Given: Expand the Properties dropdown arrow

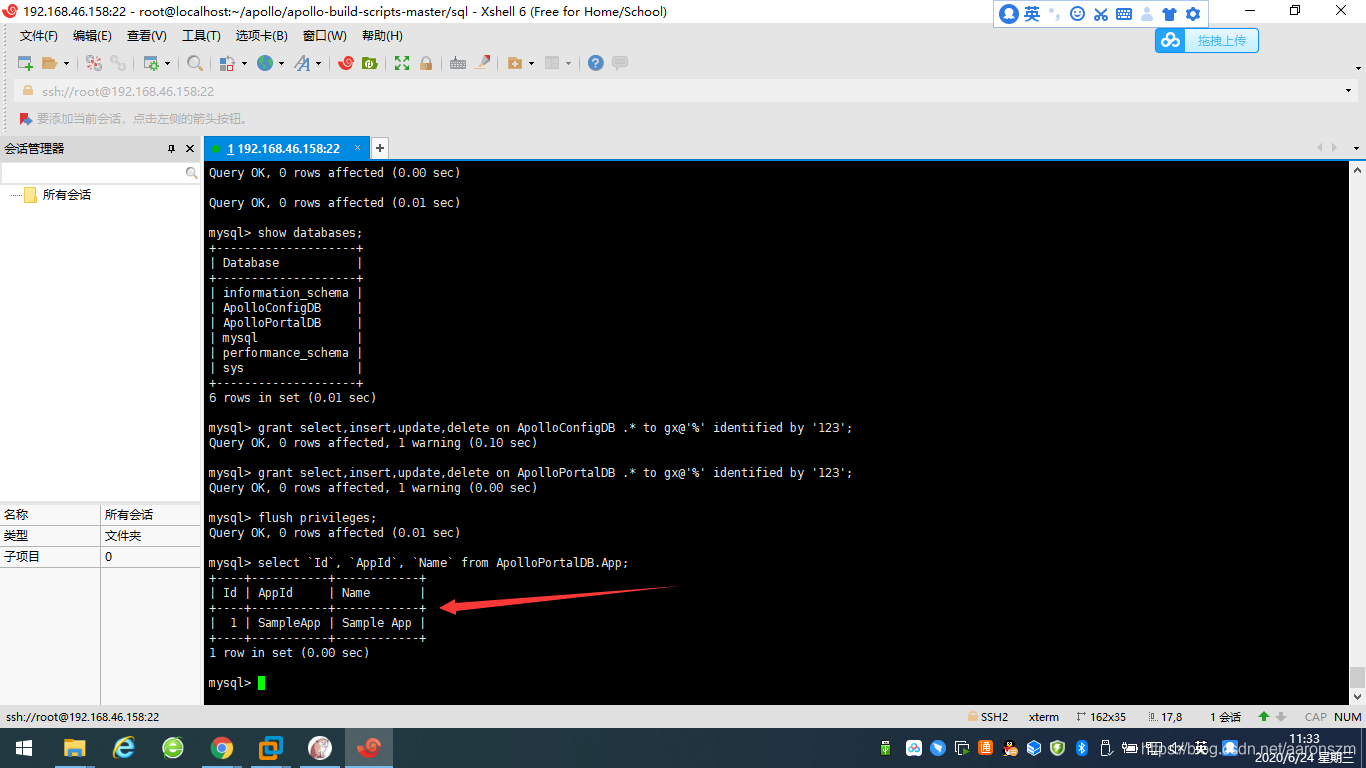Looking at the screenshot, I should coord(167,63).
